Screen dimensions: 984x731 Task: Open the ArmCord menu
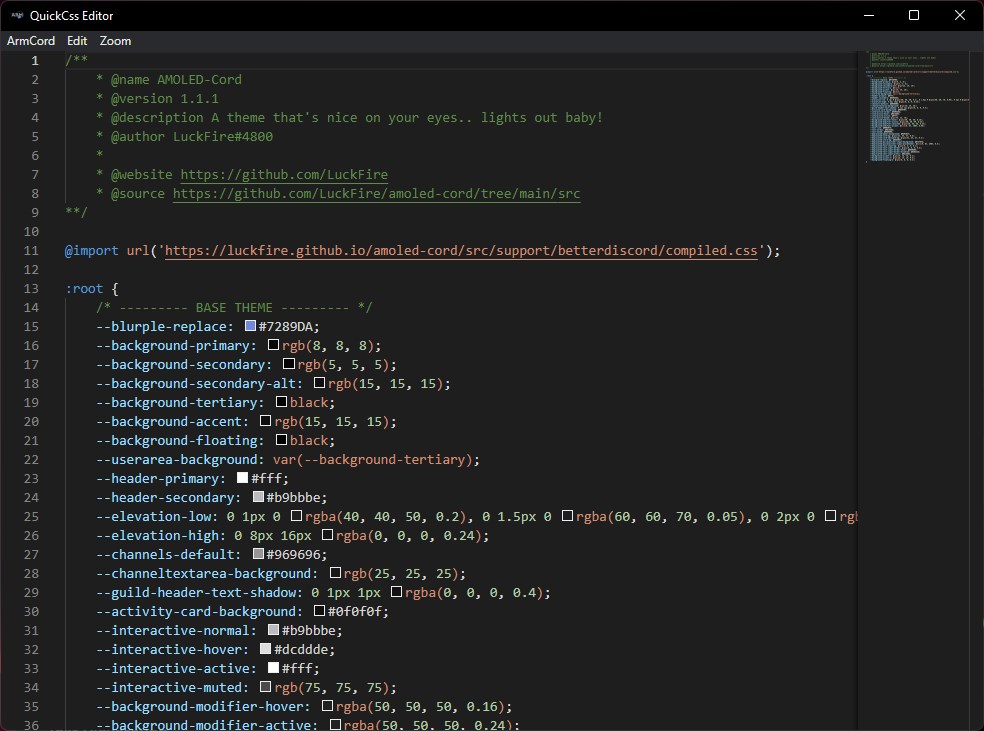pyautogui.click(x=31, y=41)
